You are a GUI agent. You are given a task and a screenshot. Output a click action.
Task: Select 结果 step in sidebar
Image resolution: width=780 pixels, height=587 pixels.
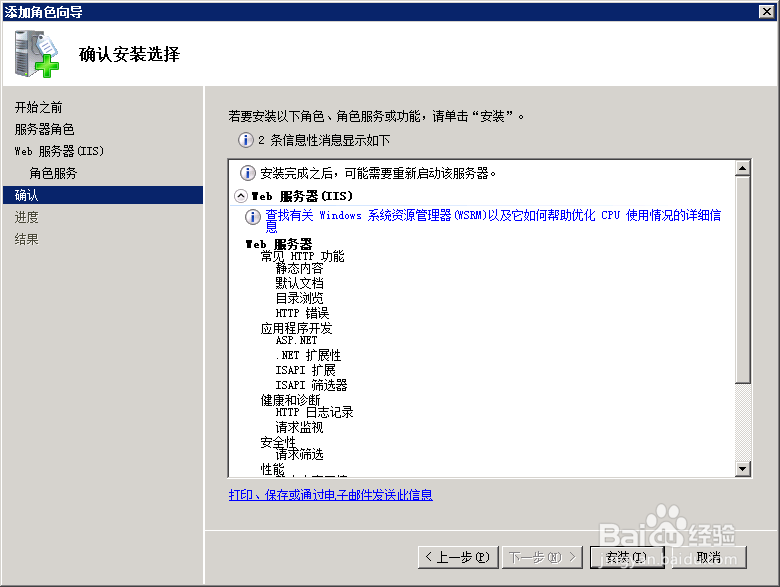click(26, 239)
